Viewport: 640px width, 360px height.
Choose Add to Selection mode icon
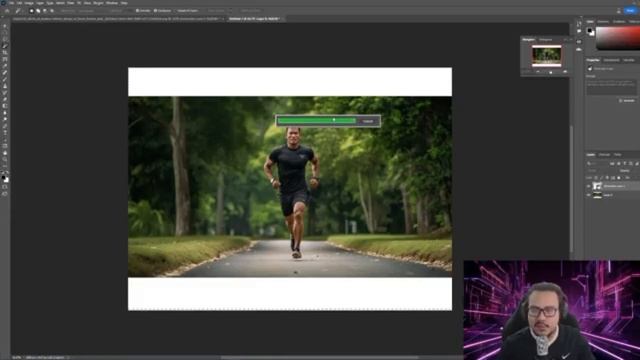point(38,11)
